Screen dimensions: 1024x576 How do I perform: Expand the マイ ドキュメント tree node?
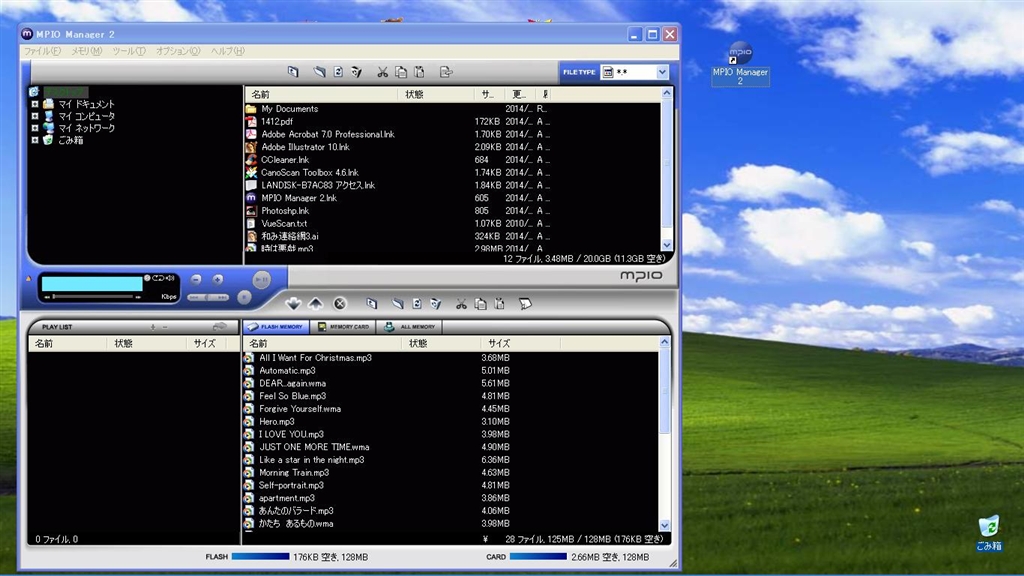pyautogui.click(x=35, y=104)
